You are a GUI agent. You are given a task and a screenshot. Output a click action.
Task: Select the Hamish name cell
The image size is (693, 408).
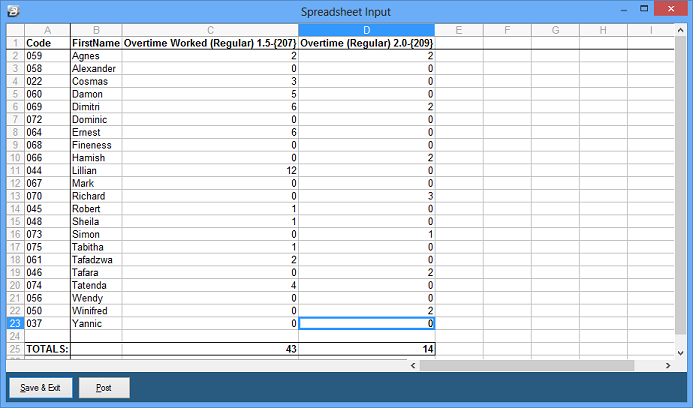click(x=96, y=158)
